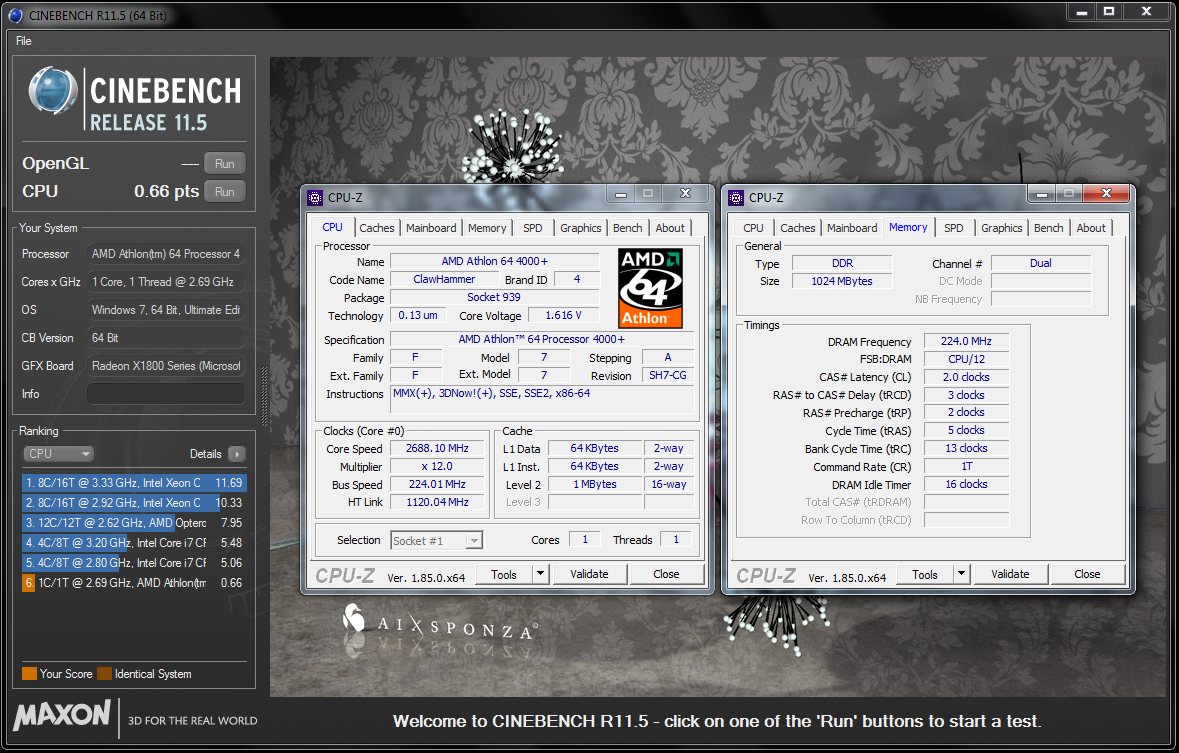1179x753 pixels.
Task: Click the Cinebench title bar app icon
Action: point(15,15)
